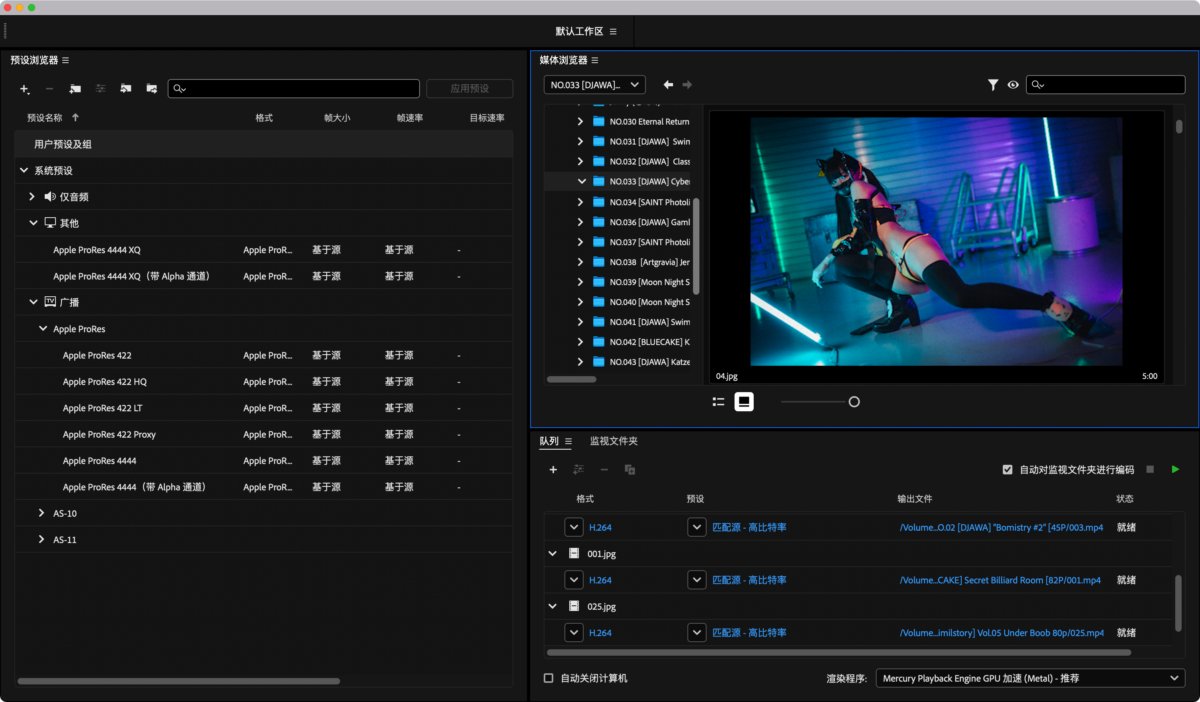Screen dimensions: 1200x702
Task: Start the queue with the green play button
Action: click(x=1175, y=469)
